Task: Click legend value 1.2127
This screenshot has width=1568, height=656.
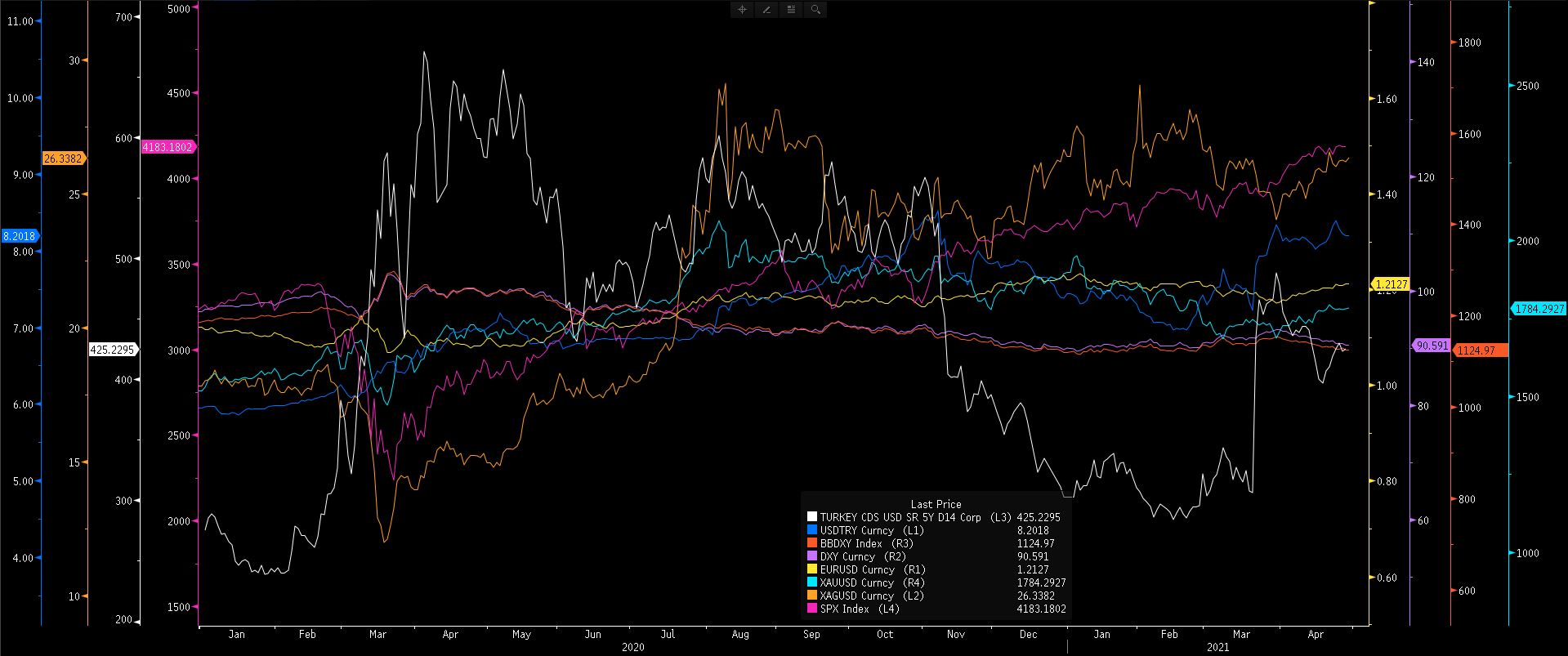Action: [1031, 569]
